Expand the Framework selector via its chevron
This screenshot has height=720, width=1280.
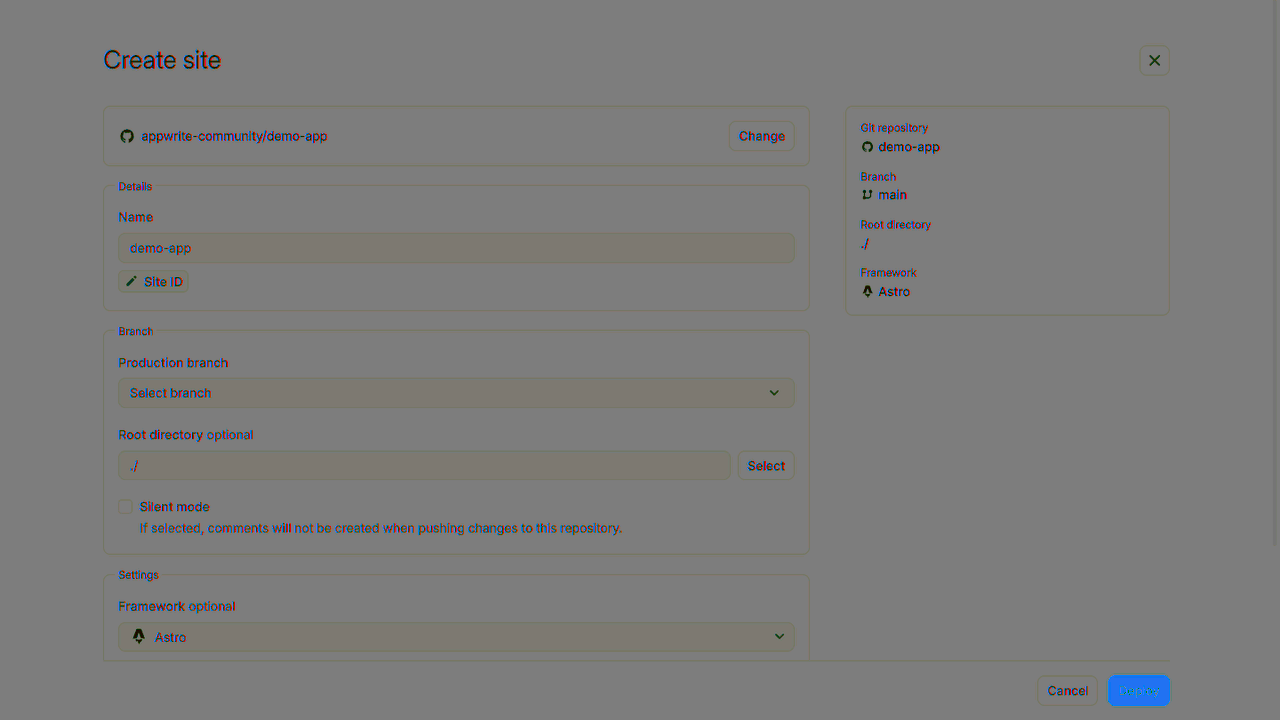(779, 636)
